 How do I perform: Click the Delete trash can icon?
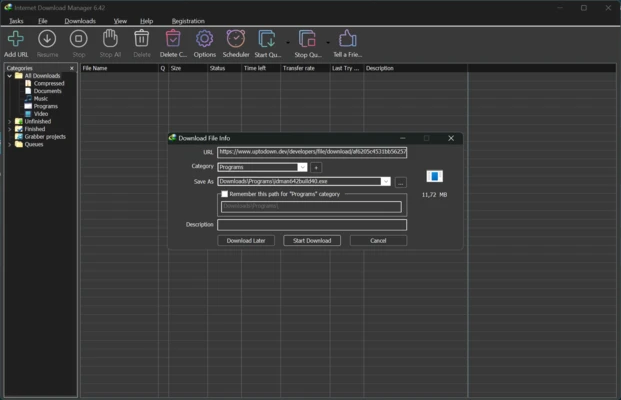141,39
